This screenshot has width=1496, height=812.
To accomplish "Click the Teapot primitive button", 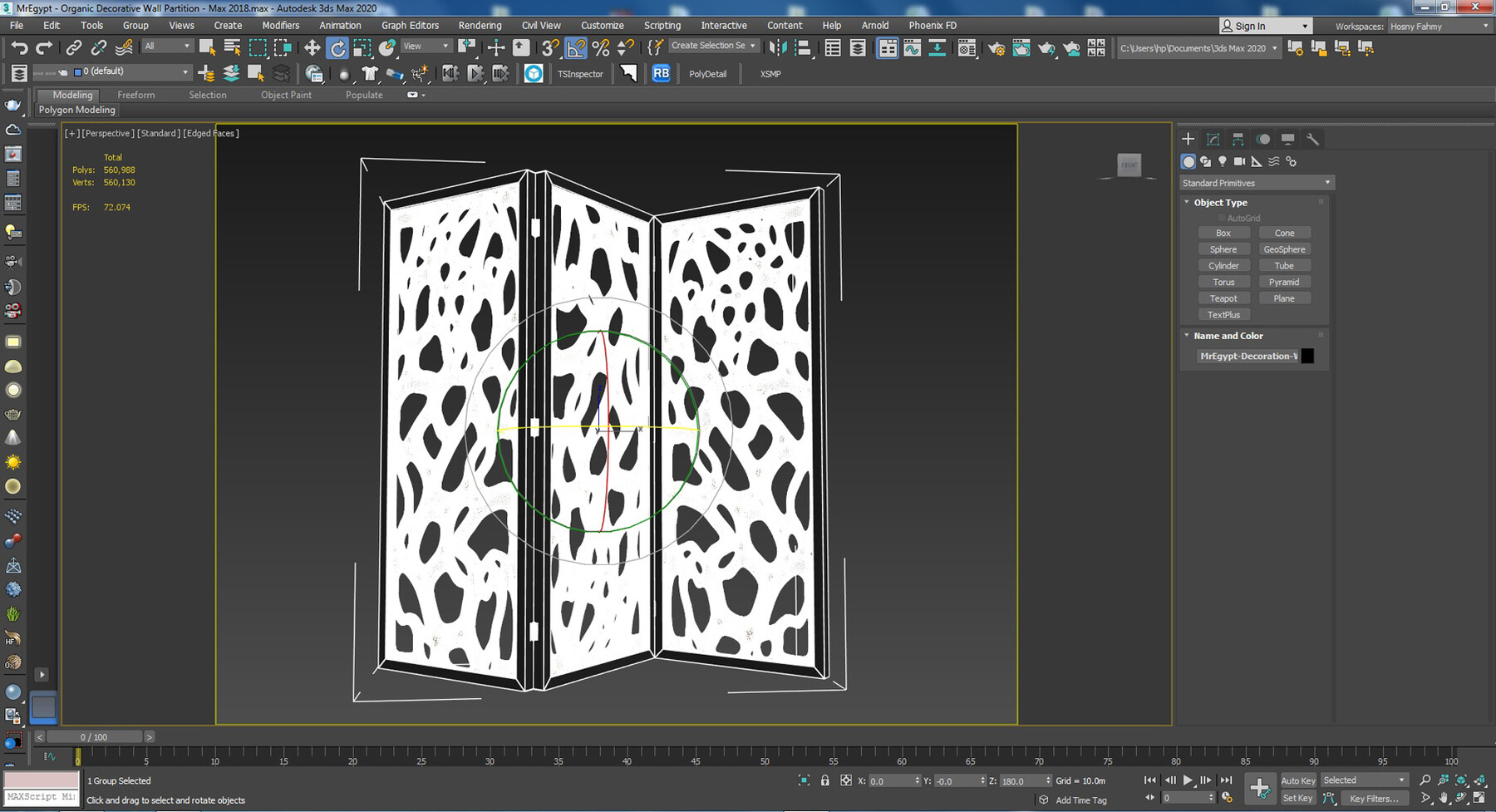I will tap(1223, 298).
